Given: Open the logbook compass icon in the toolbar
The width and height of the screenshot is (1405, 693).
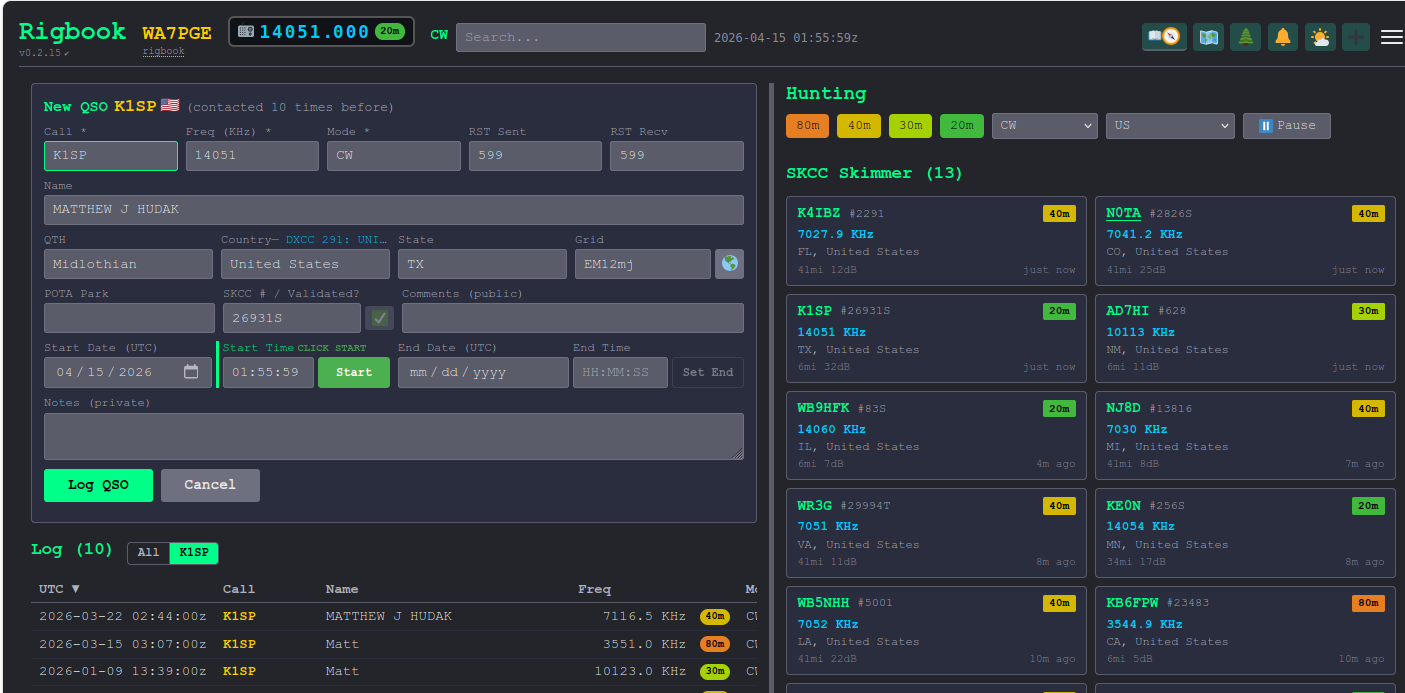Looking at the screenshot, I should [x=1164, y=36].
